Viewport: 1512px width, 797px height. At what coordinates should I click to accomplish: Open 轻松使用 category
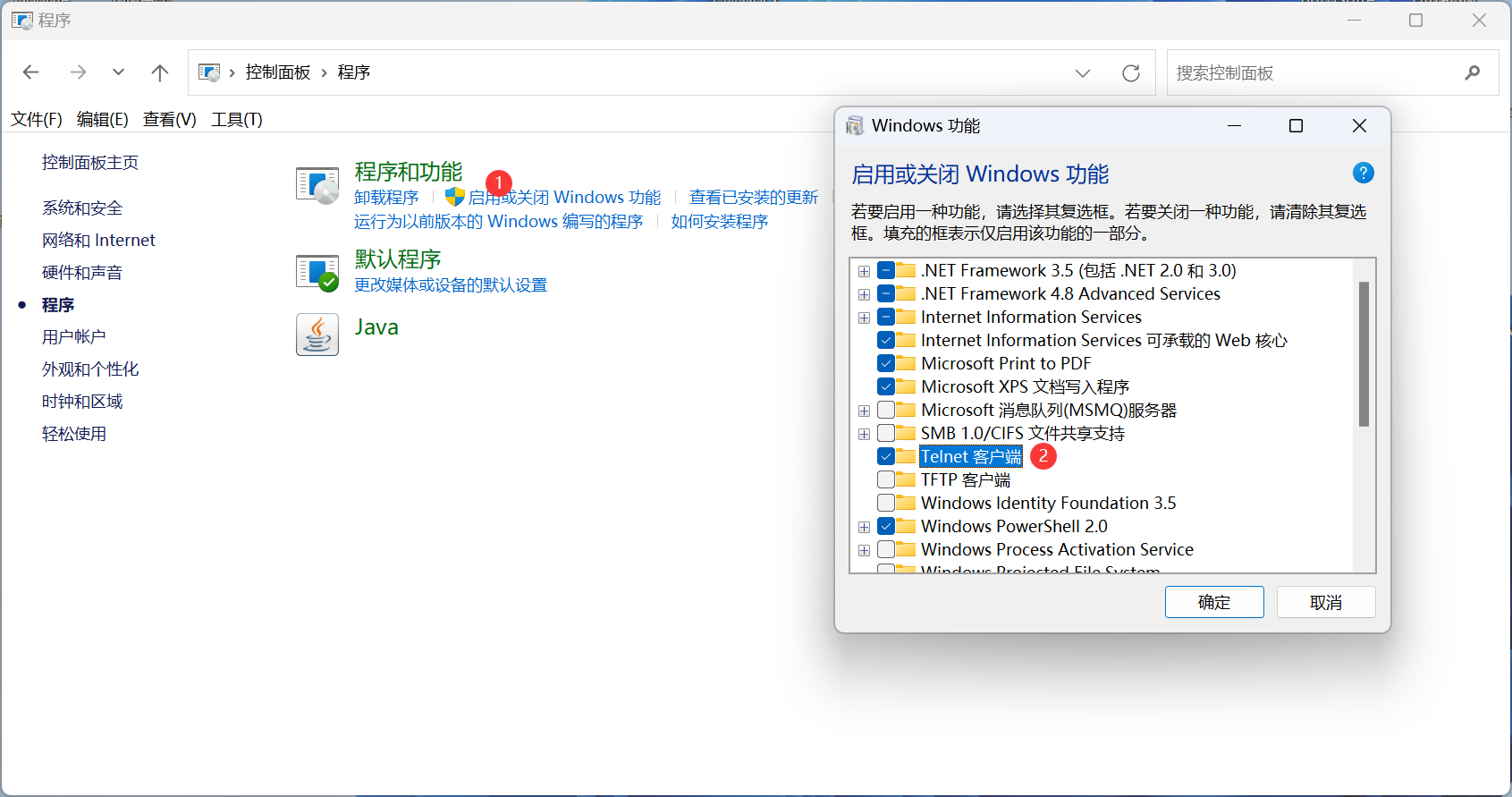74,433
